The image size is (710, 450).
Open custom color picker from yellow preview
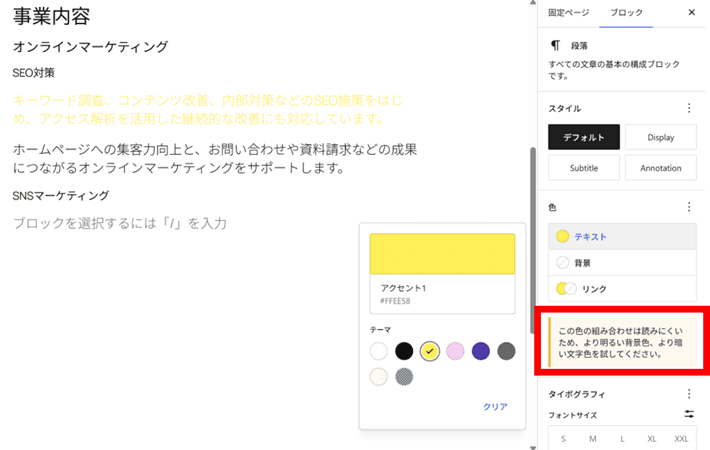pos(442,254)
